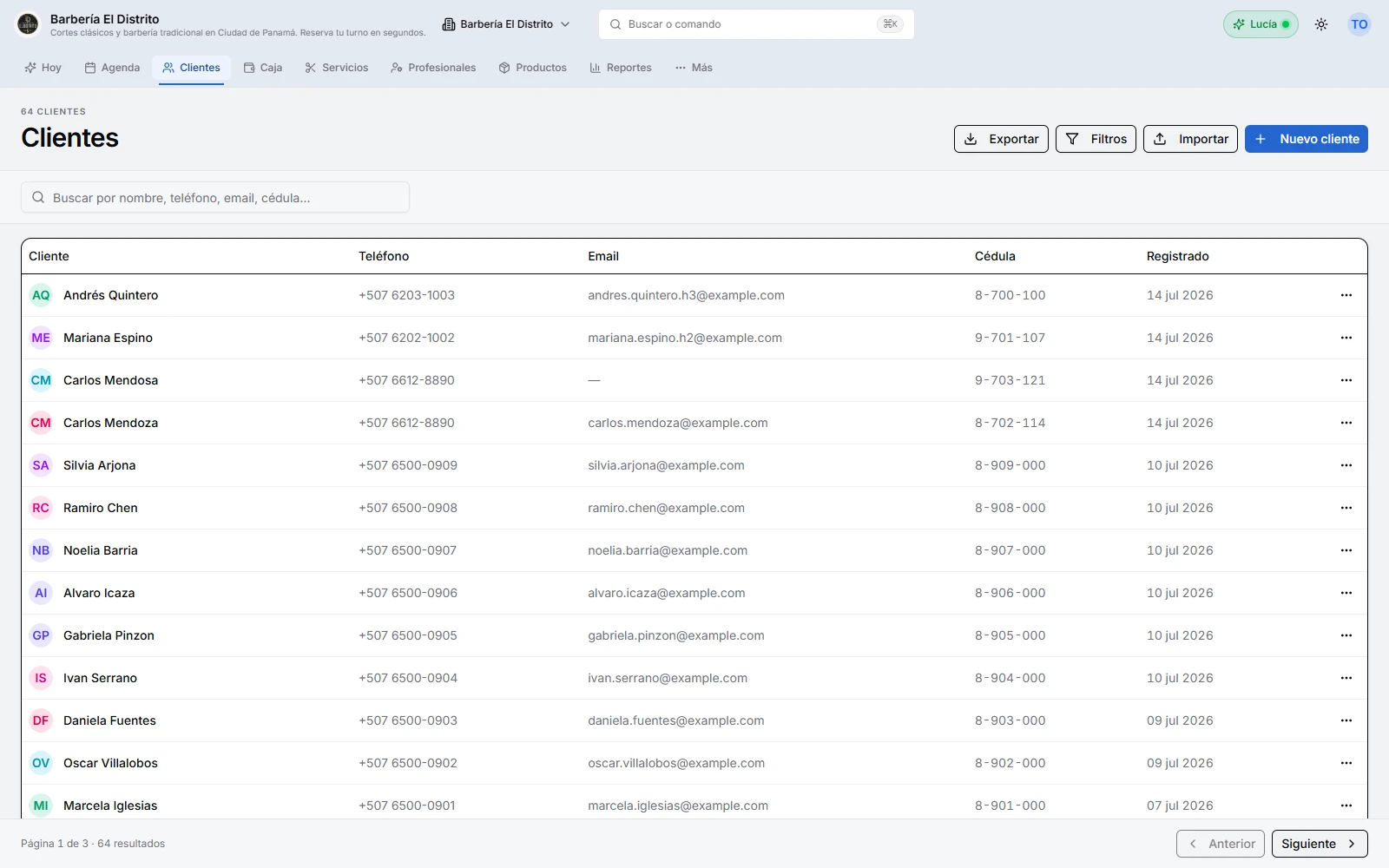Click the Cédula column header
The image size is (1389, 868).
995,256
